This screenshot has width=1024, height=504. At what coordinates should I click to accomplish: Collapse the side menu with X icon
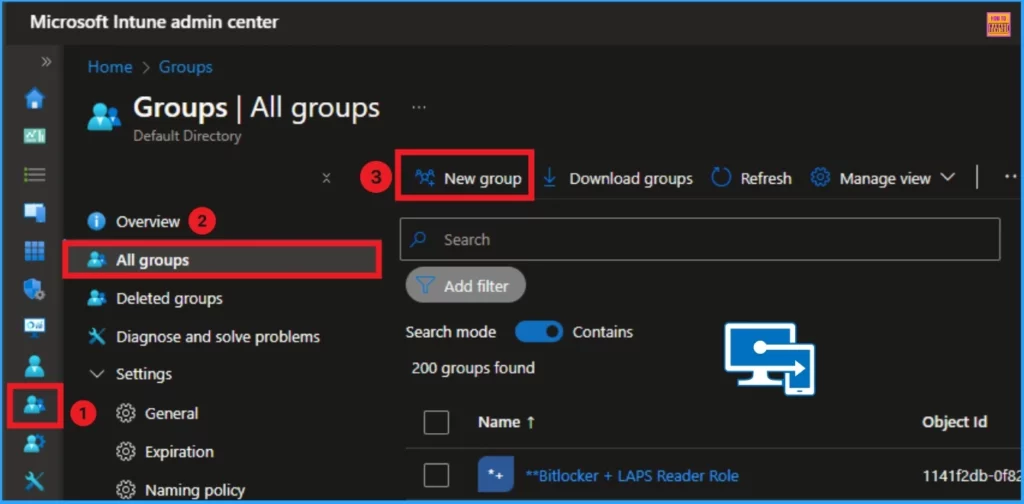coord(327,178)
